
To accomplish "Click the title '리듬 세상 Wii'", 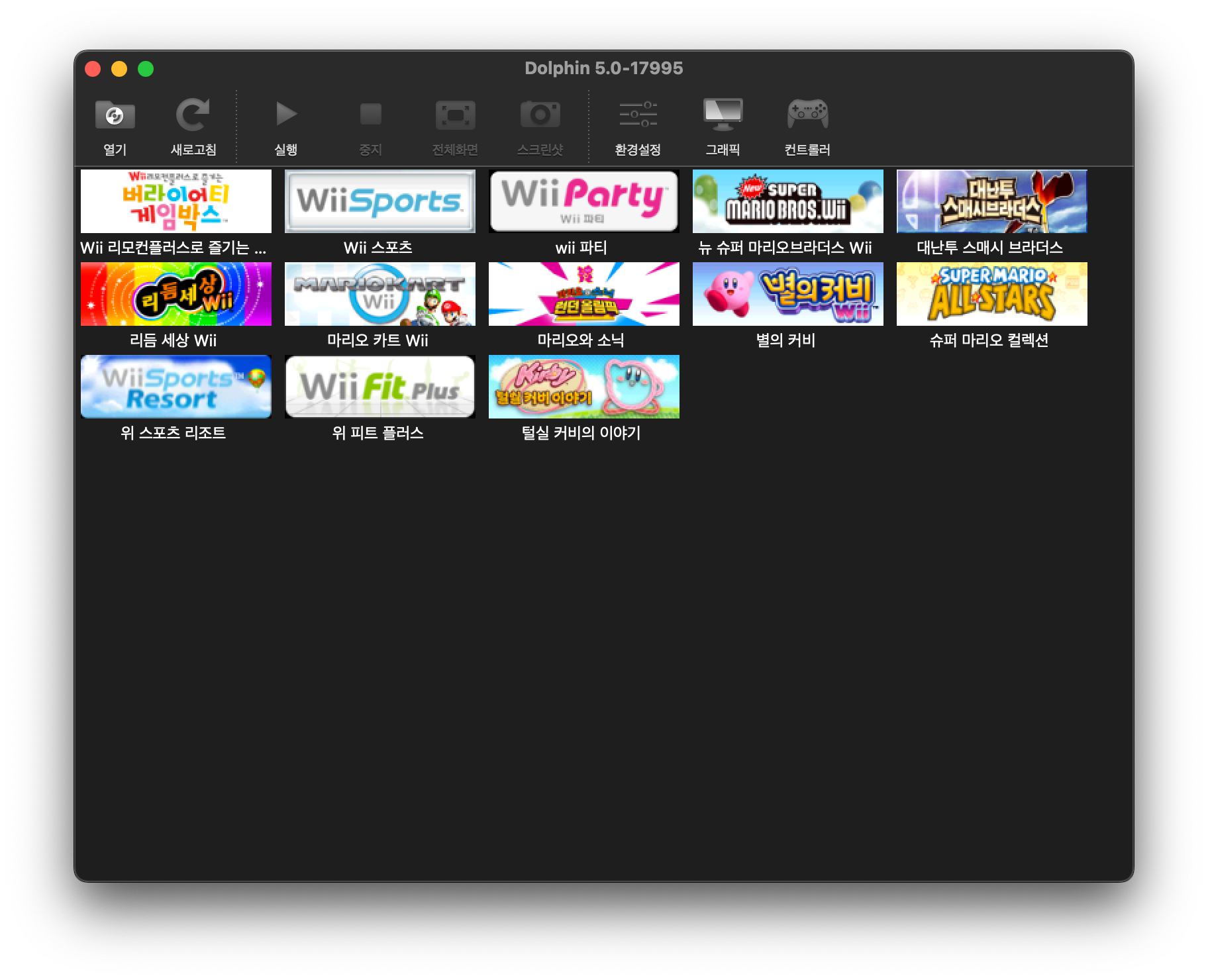I will click(174, 340).
